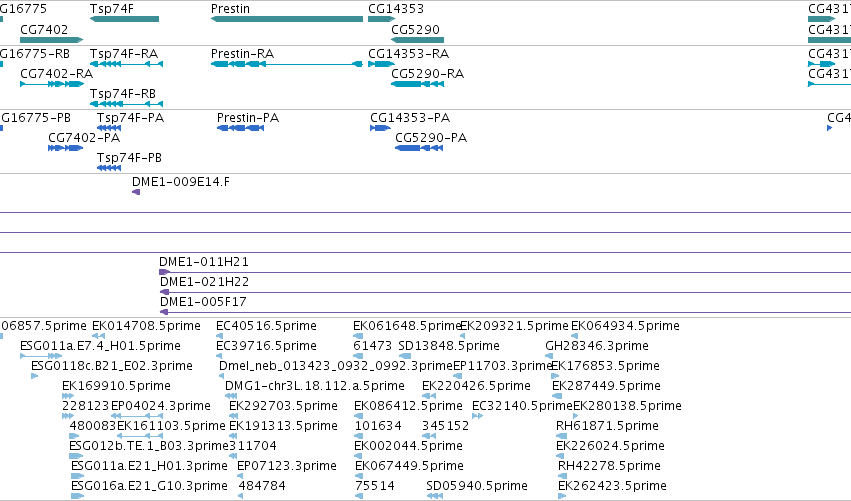Click the CG14353-PA CDS glyph

point(380,128)
